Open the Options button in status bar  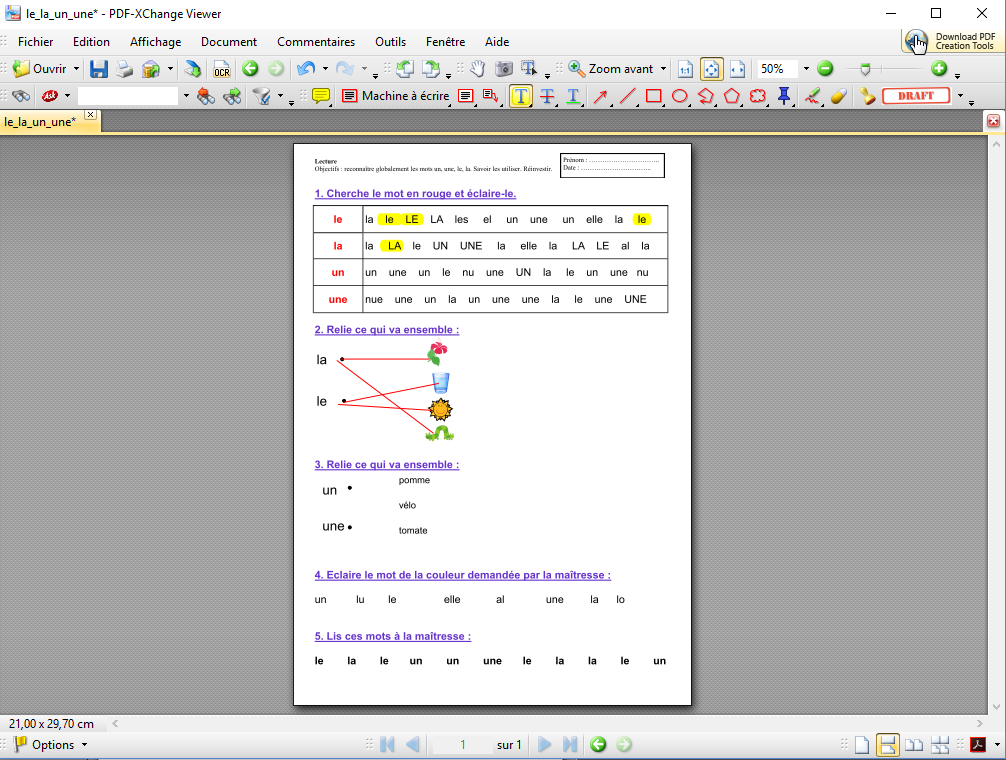pos(51,744)
